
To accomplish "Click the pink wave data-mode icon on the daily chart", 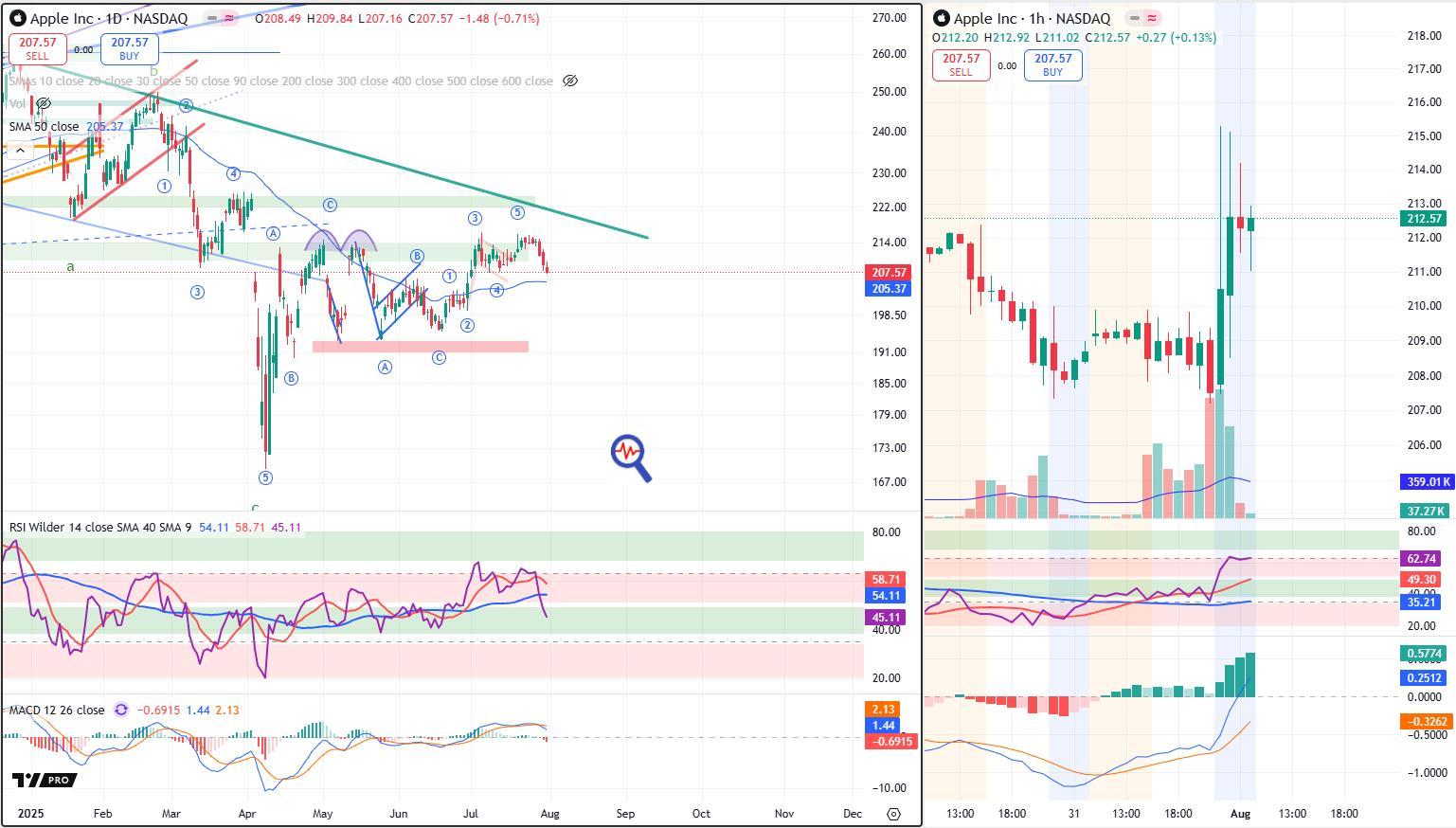I will (x=229, y=18).
